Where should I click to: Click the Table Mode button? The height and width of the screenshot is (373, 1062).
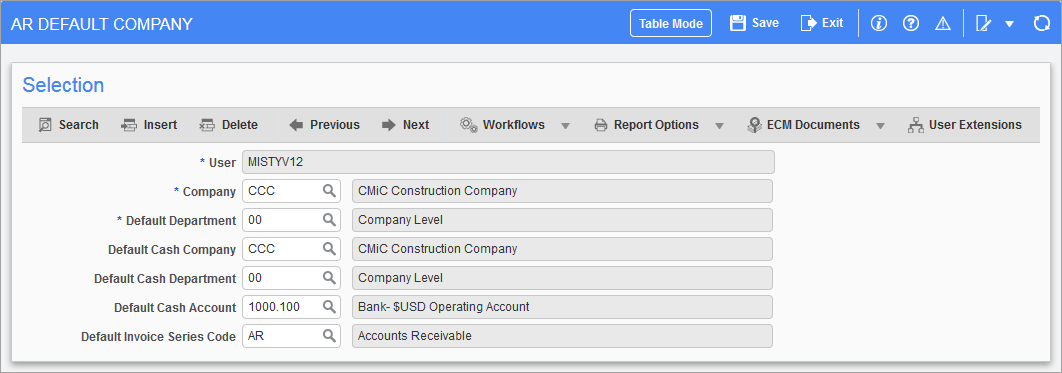[671, 24]
